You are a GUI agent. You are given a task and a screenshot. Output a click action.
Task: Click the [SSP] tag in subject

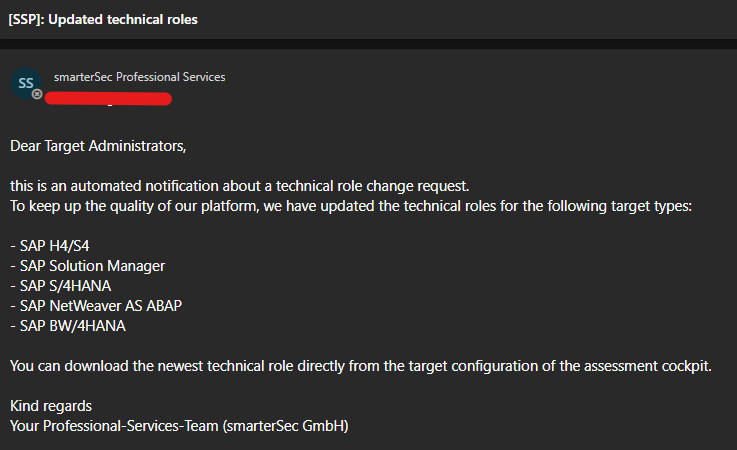click(x=26, y=20)
